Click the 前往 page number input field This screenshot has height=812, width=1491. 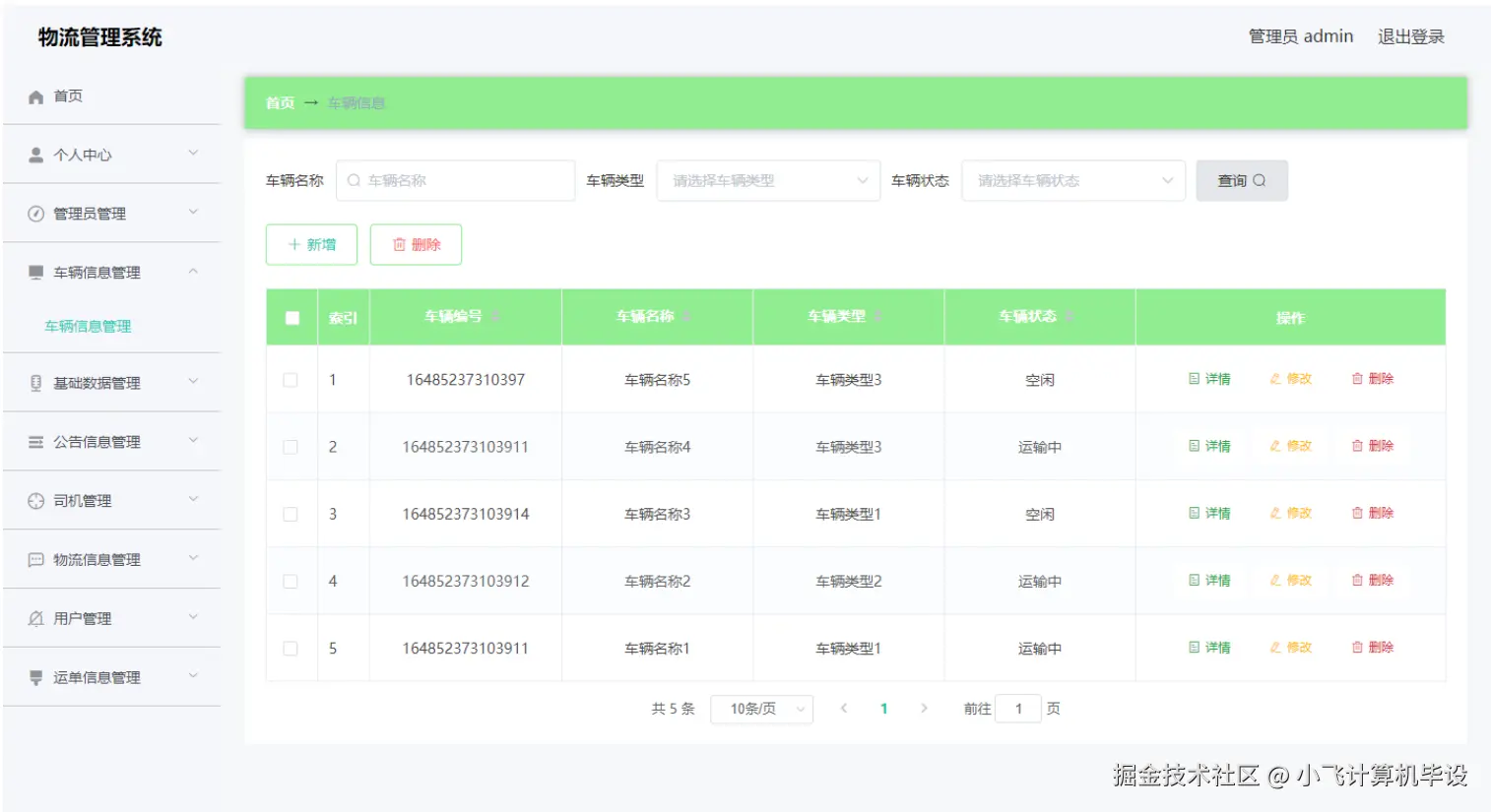tap(1019, 708)
